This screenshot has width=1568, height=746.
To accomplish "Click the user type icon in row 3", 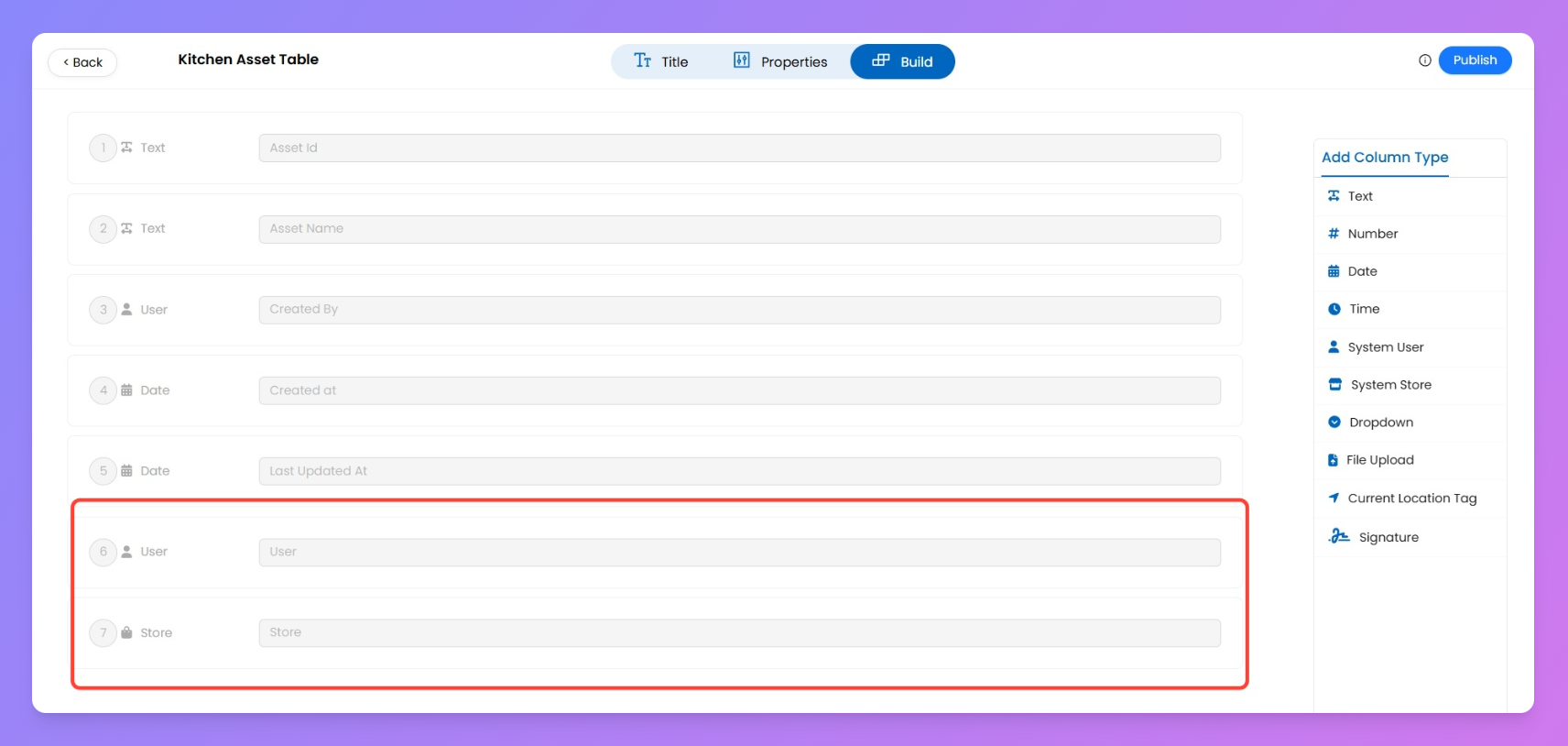I will (126, 310).
